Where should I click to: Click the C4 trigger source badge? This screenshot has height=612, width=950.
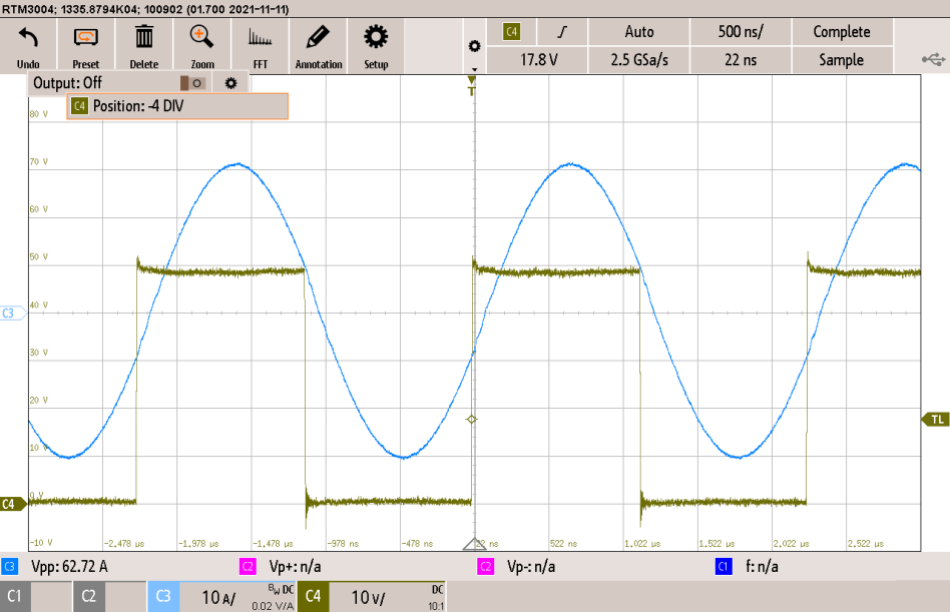coord(511,32)
